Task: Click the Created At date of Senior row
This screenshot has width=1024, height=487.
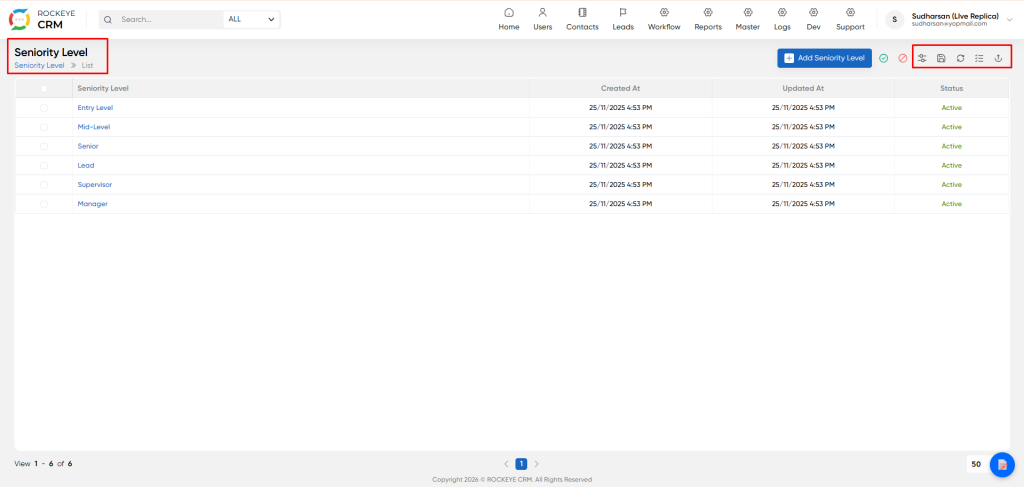Action: [620, 146]
